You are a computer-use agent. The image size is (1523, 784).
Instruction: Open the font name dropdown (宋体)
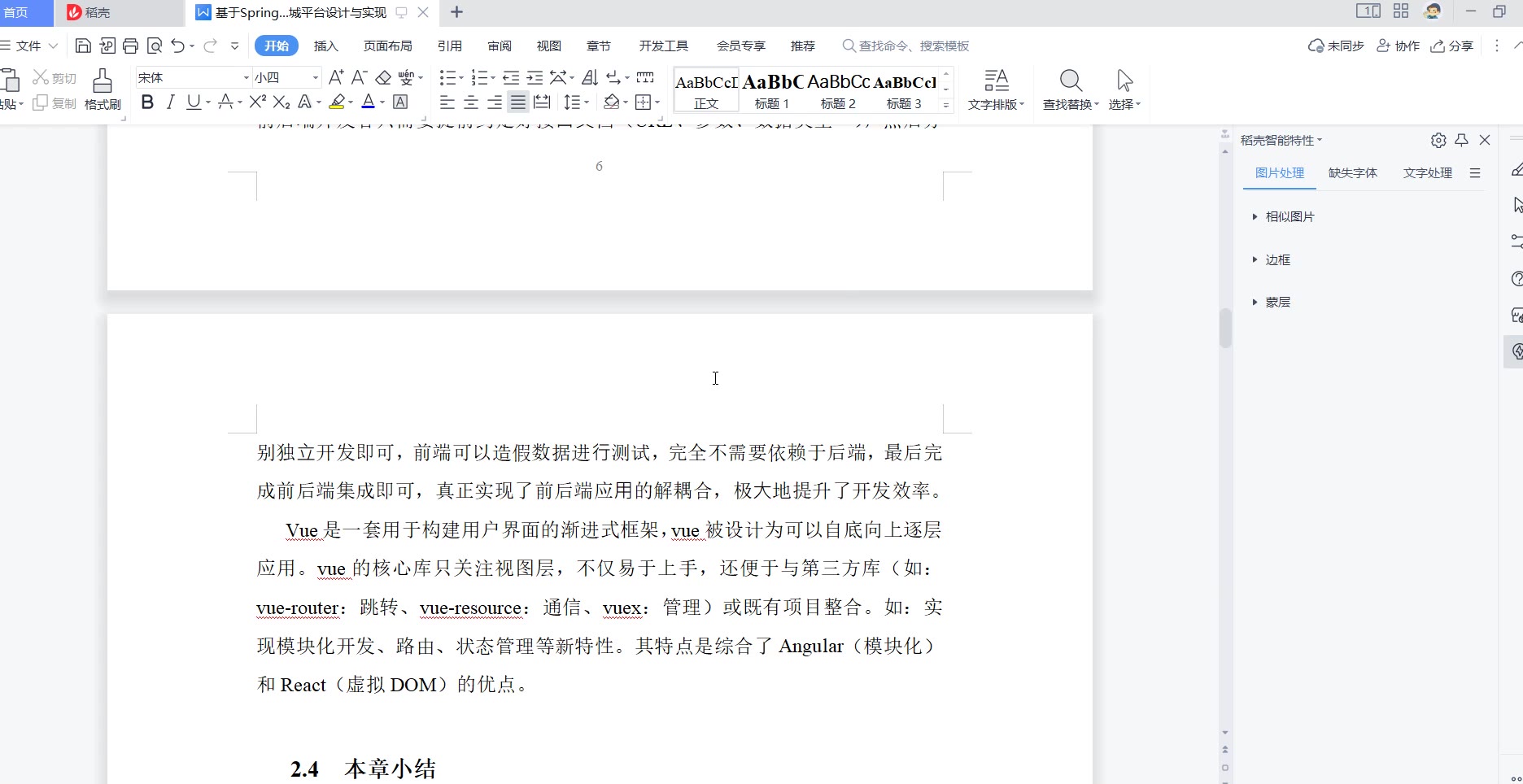tap(246, 77)
